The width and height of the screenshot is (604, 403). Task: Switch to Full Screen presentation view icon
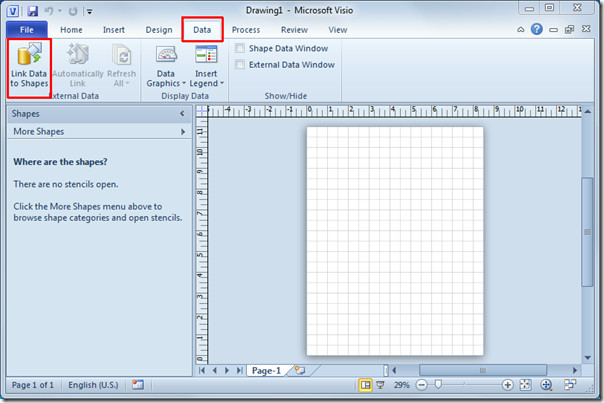click(381, 385)
